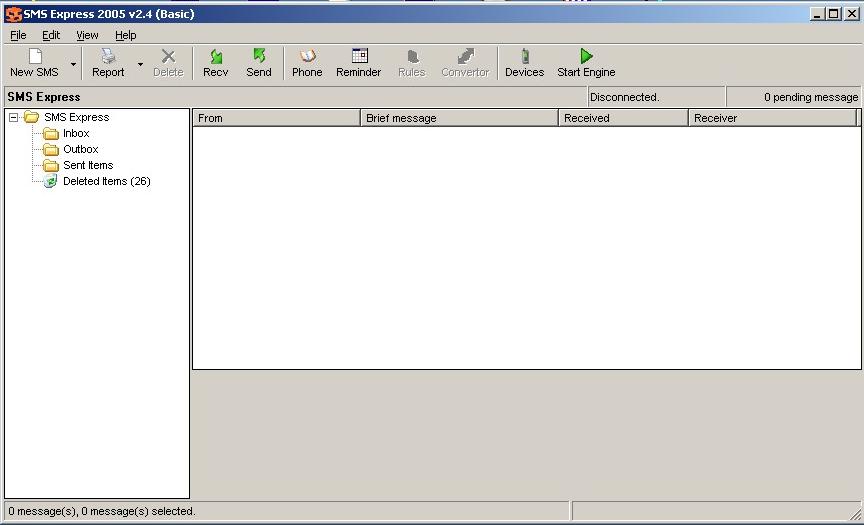
Task: Click the SMS Express heading bar label
Action: point(44,97)
